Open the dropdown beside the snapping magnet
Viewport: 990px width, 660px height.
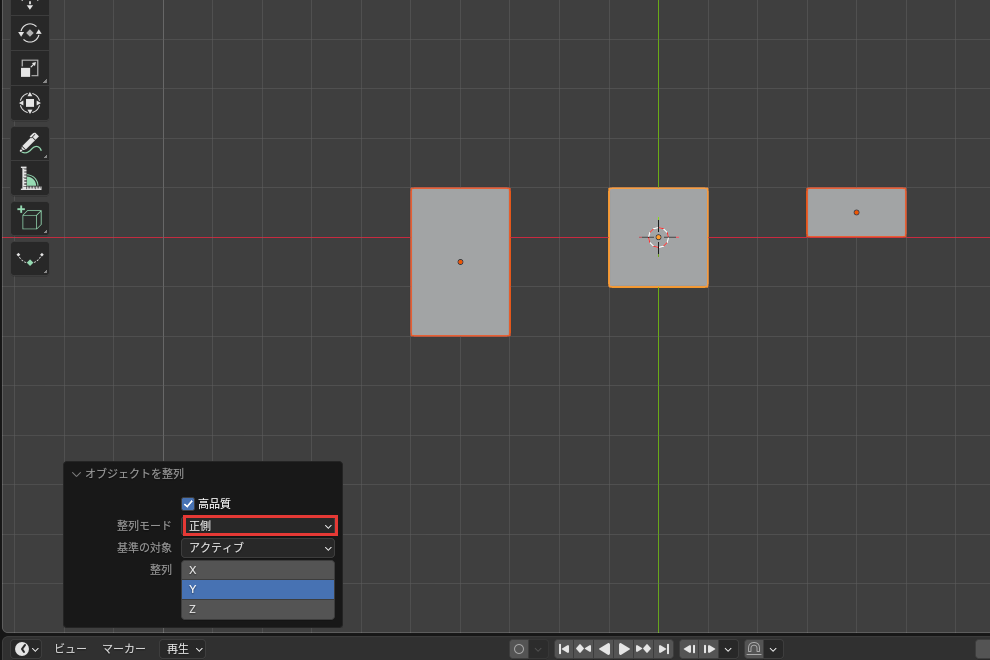[773, 649]
